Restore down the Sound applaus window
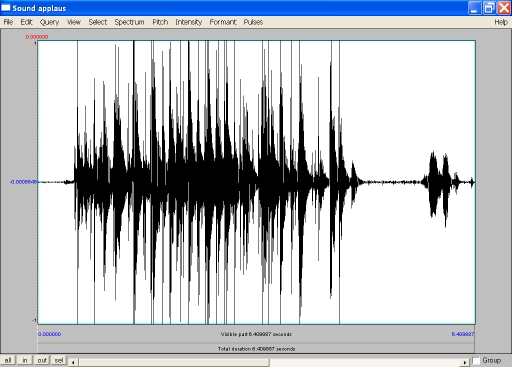 click(x=489, y=8)
